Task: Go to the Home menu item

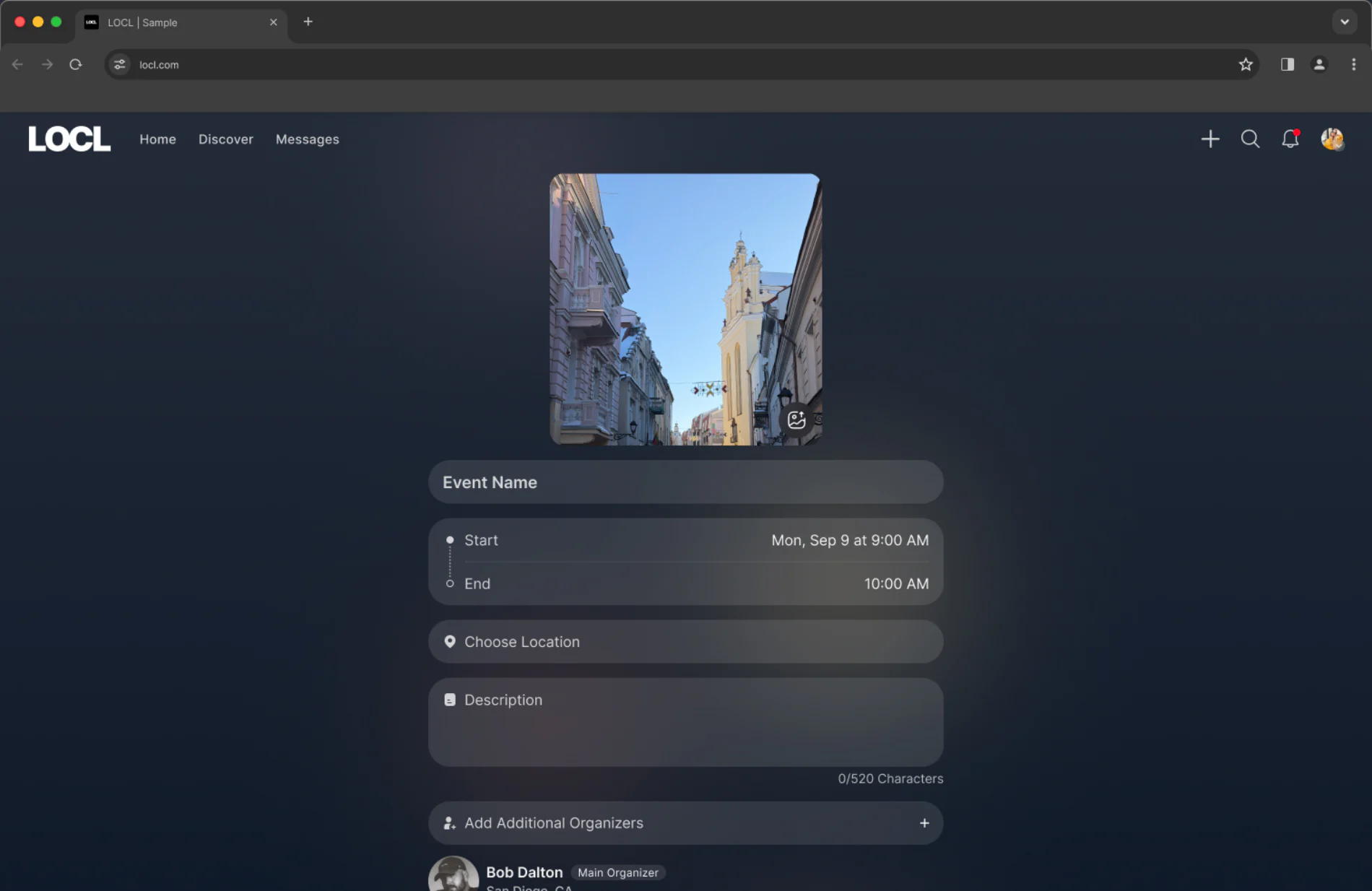Action: pos(157,139)
